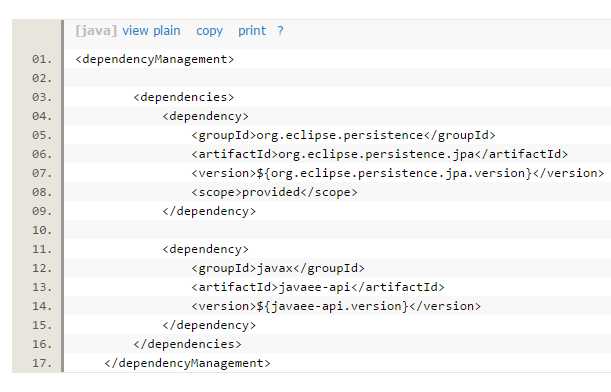This screenshot has height=392, width=611.
Task: Click the javaee-api artifactId line
Action: click(x=318, y=287)
